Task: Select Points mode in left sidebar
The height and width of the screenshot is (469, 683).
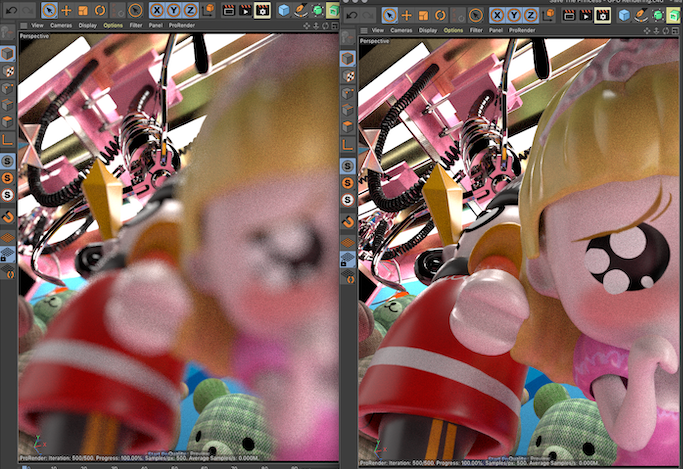Action: coord(7,88)
